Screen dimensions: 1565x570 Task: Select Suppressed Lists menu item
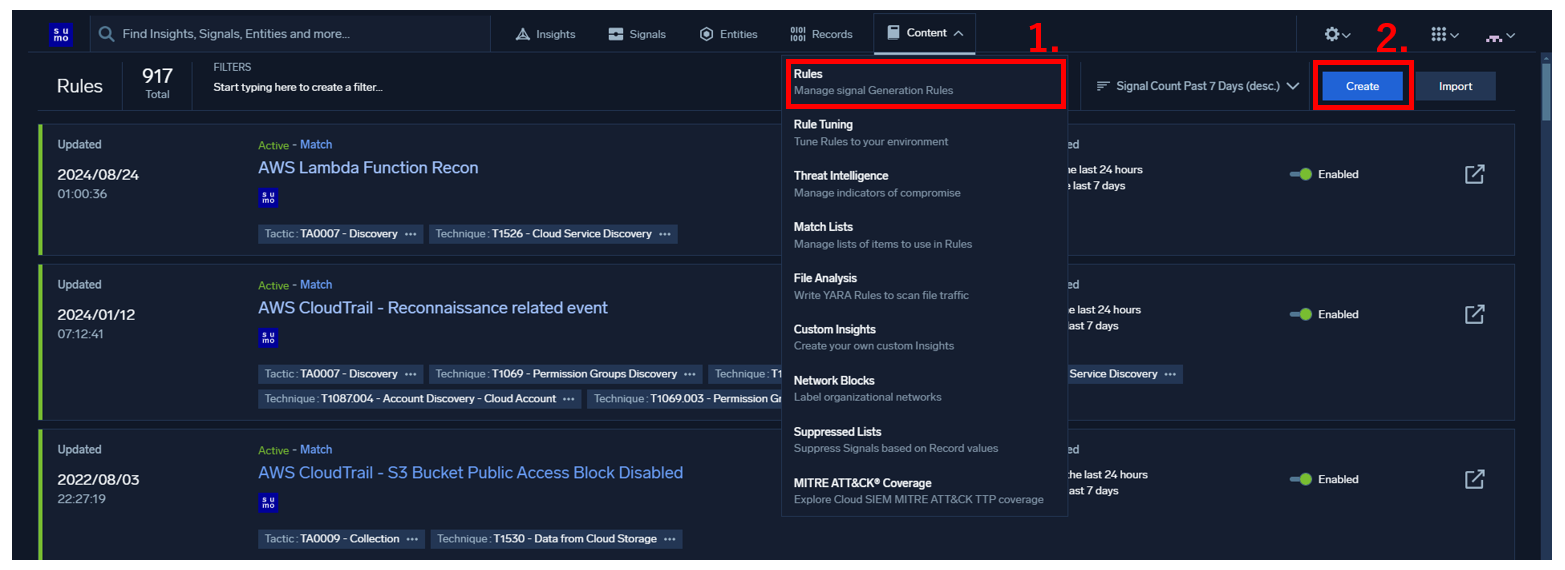coord(925,439)
